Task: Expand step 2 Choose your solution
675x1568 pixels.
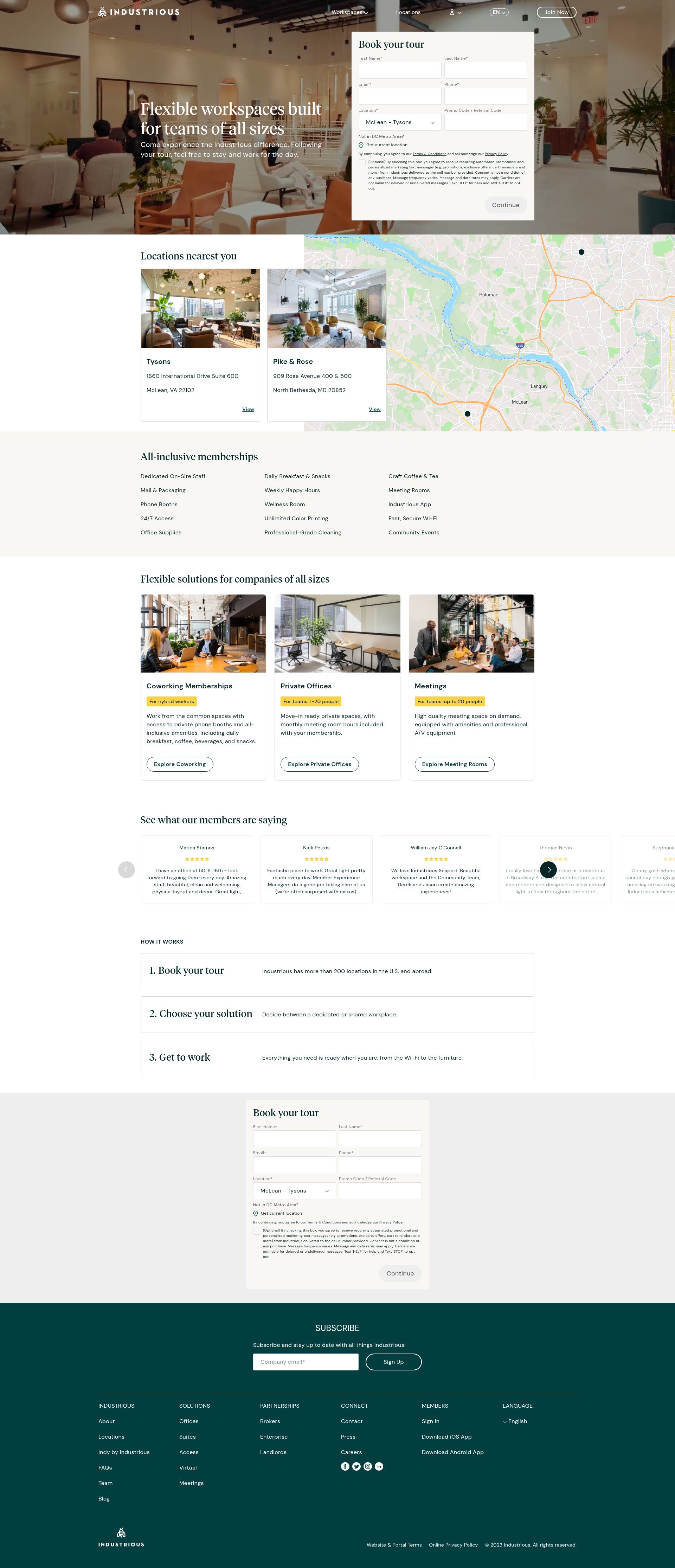Action: click(337, 1014)
